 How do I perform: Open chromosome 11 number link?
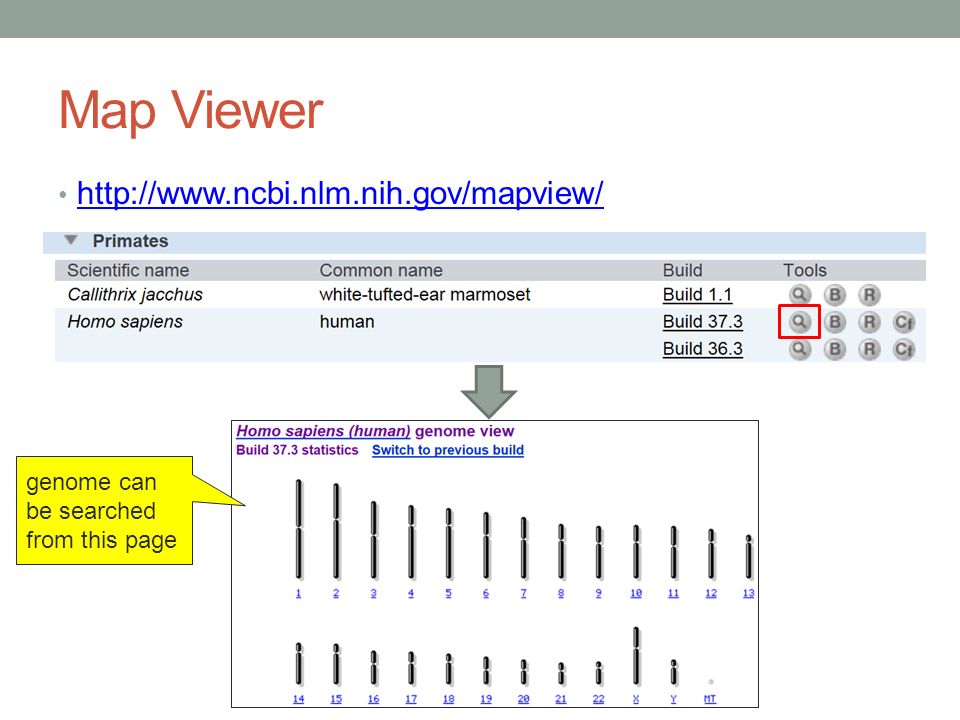[673, 593]
